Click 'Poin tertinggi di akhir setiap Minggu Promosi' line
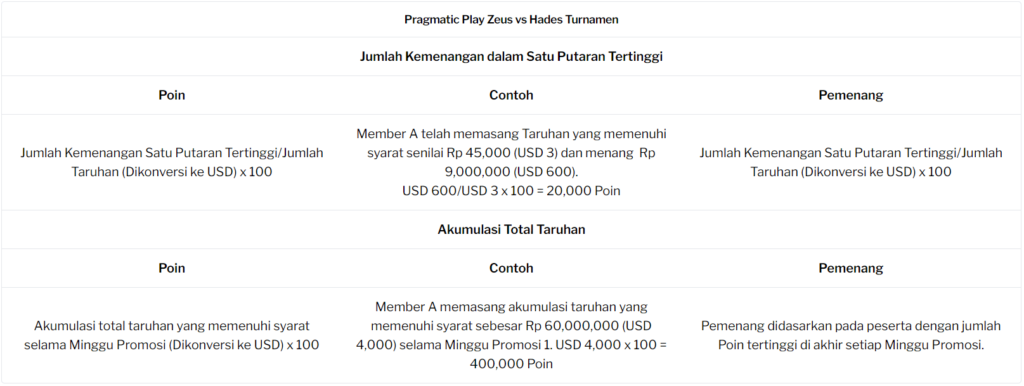1024x386 pixels. (851, 346)
